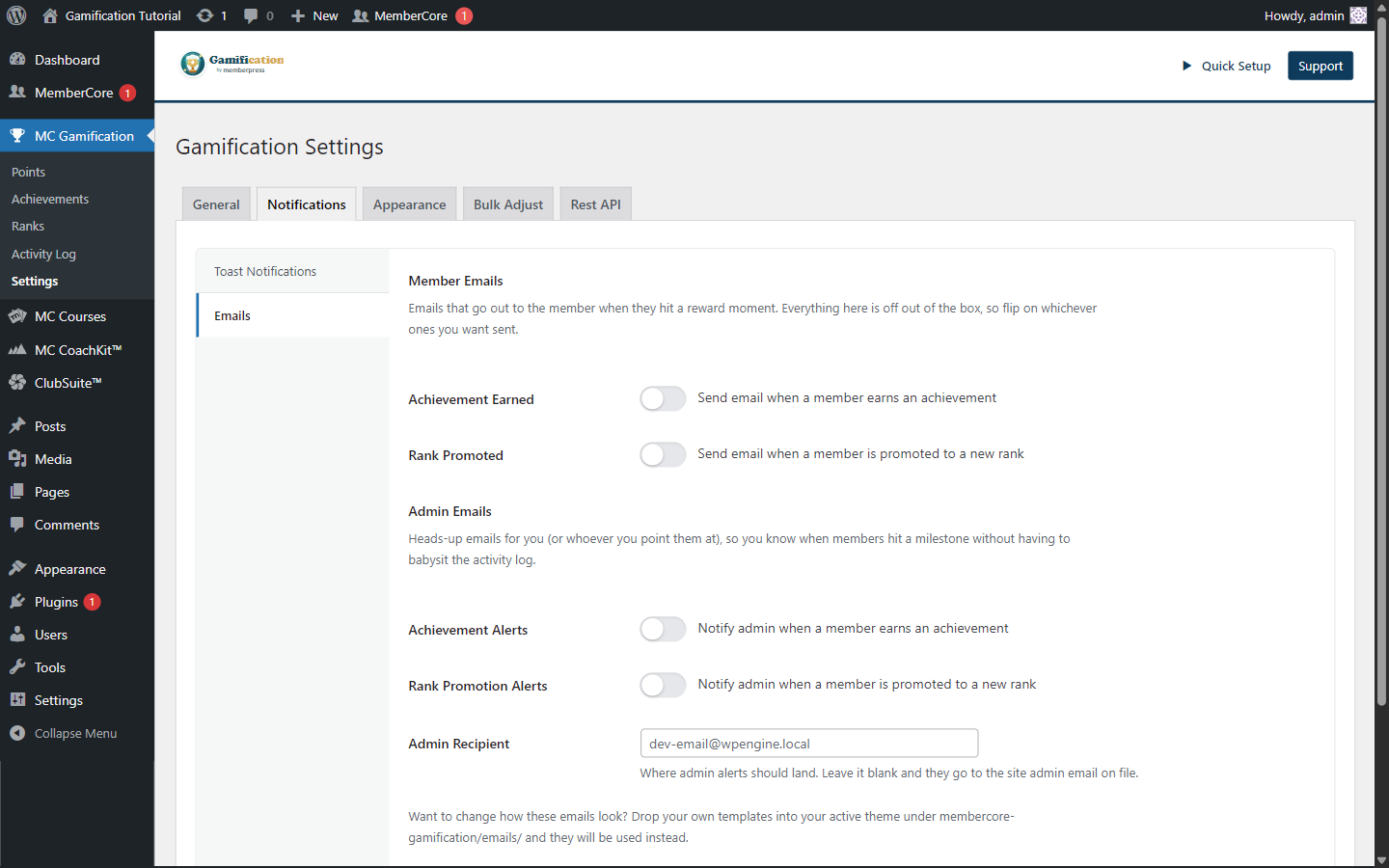Click the MC Gamification trophy icon
Screen dimensions: 1389x868
[x=17, y=135]
